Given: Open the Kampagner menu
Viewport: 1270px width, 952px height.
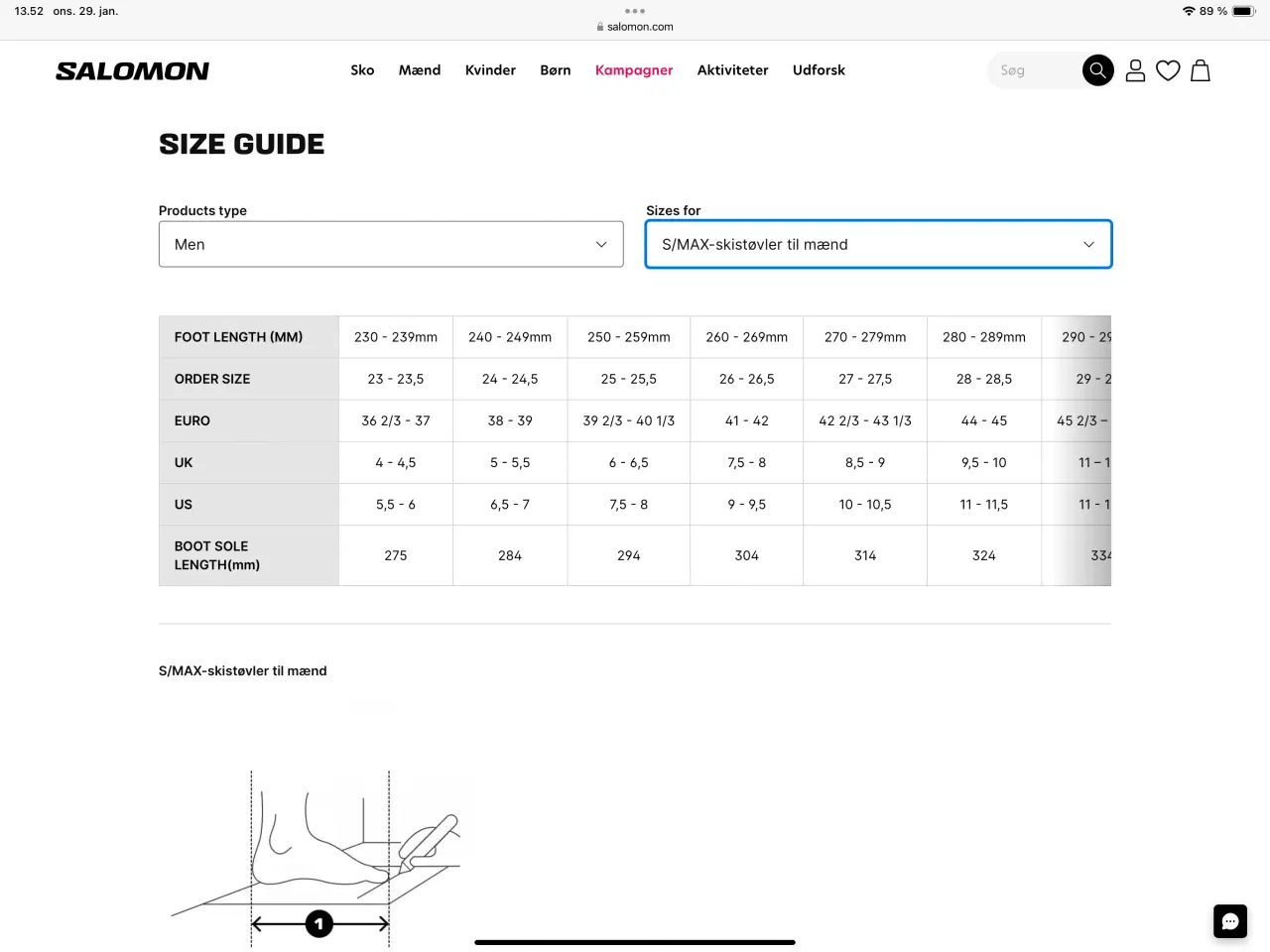Looking at the screenshot, I should 634,70.
